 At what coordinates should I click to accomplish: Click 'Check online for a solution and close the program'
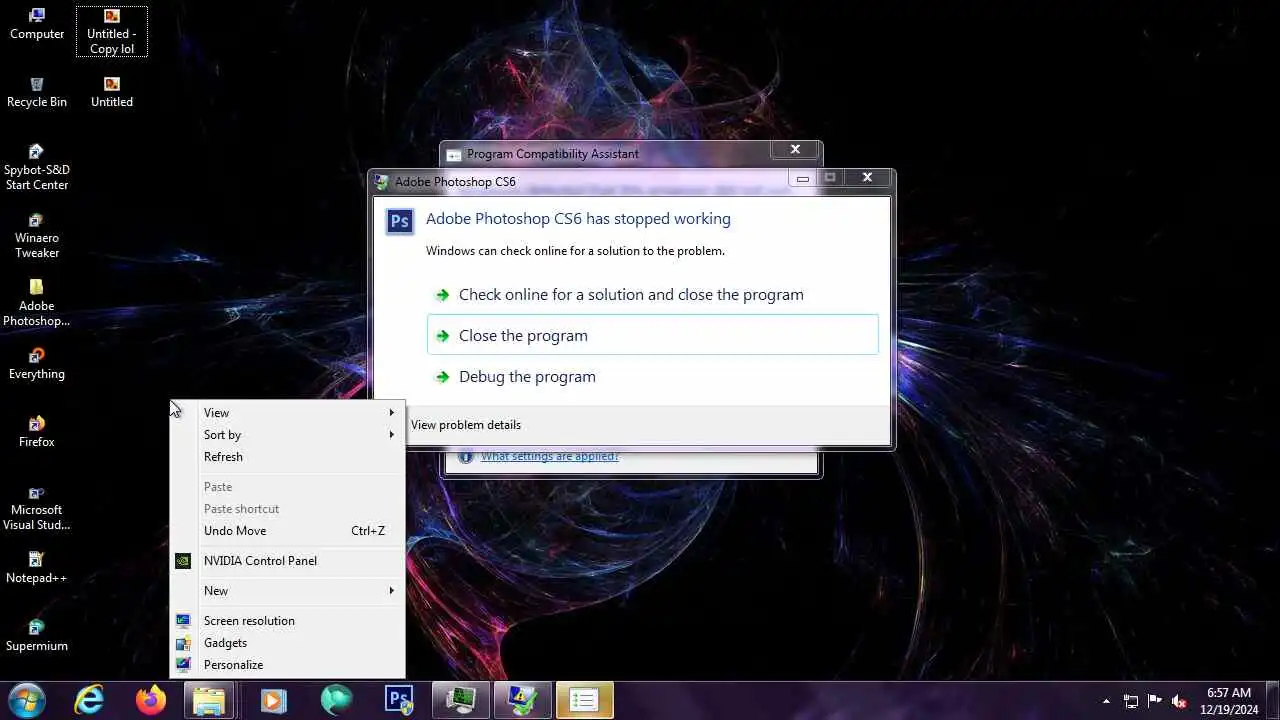(x=652, y=295)
